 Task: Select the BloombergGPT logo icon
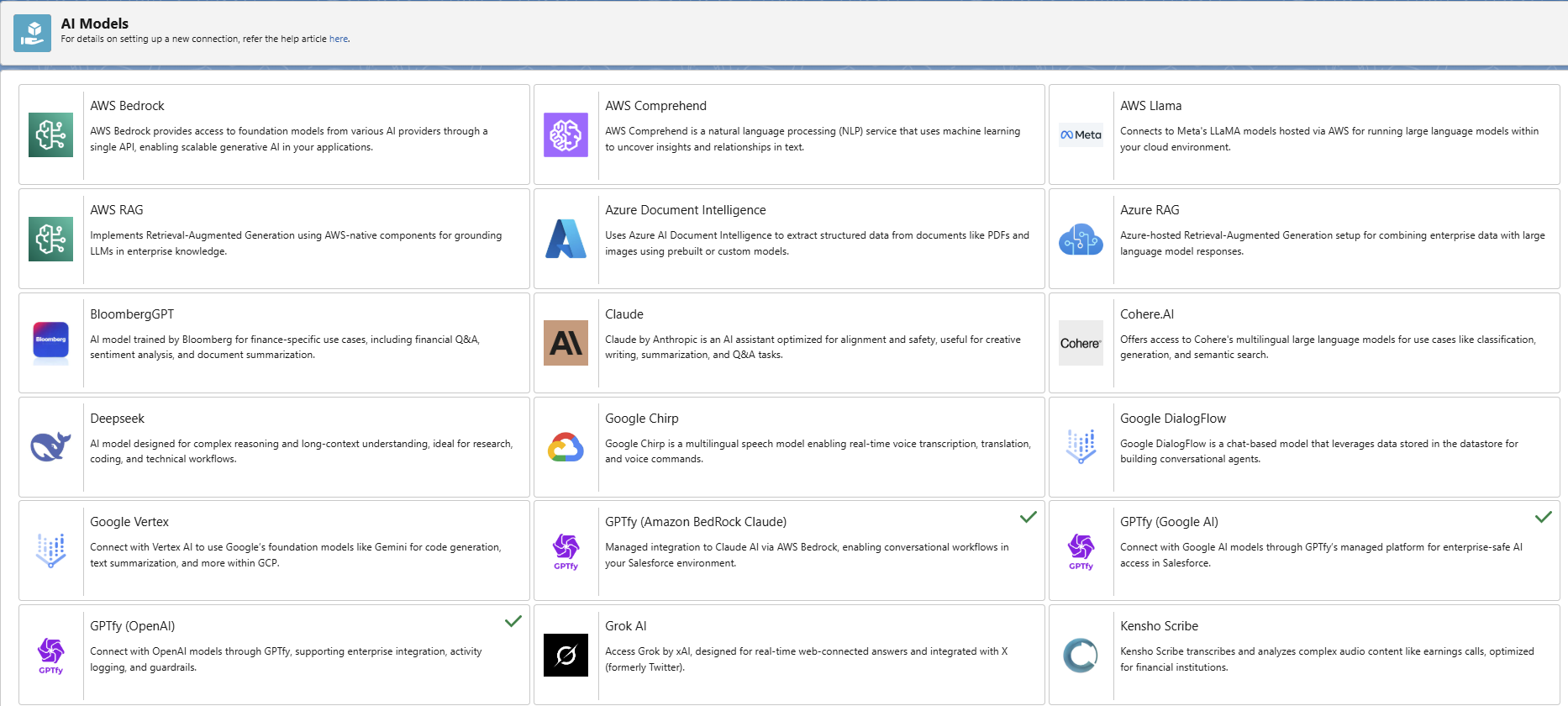click(50, 342)
